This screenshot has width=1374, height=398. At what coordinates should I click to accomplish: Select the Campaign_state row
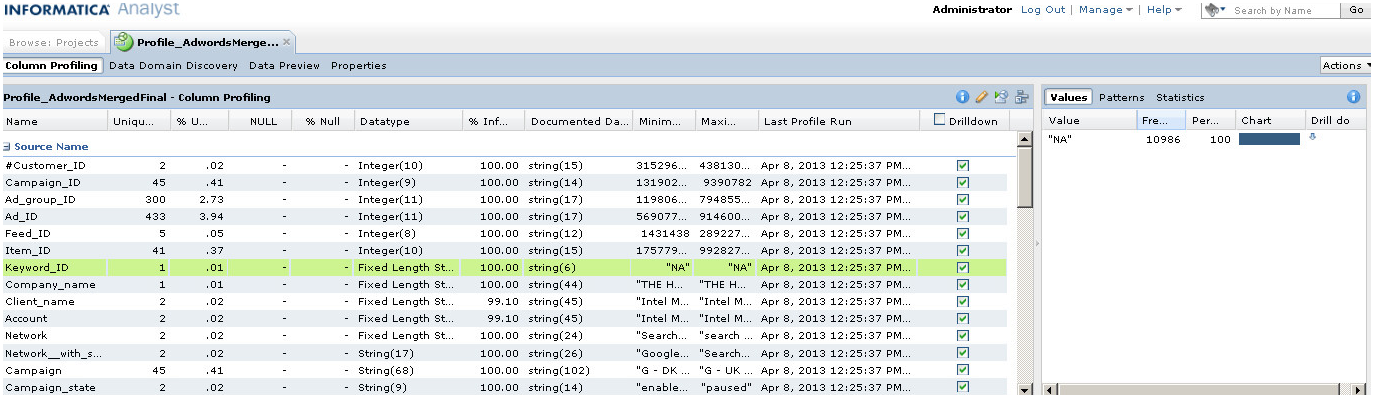pyautogui.click(x=504, y=386)
